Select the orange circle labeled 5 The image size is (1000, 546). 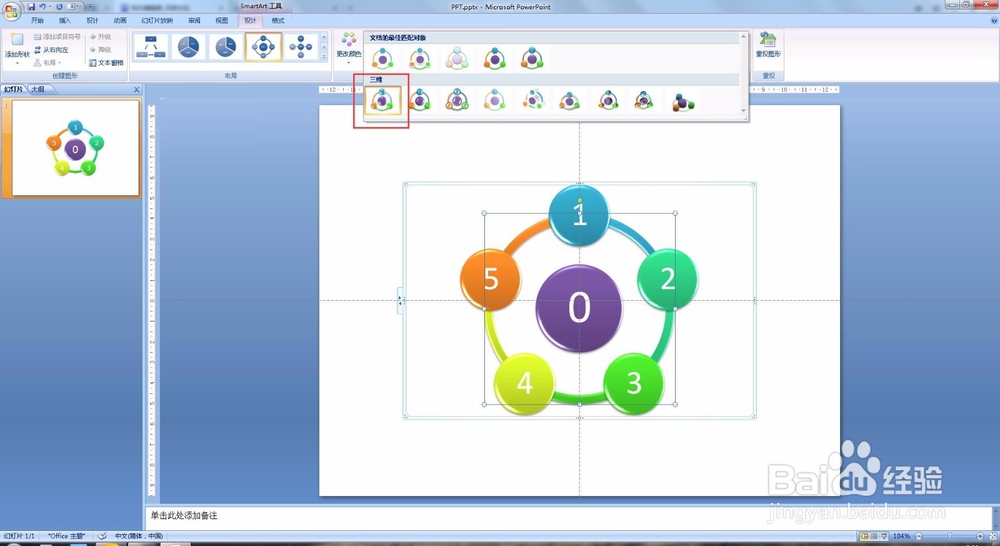[x=490, y=279]
